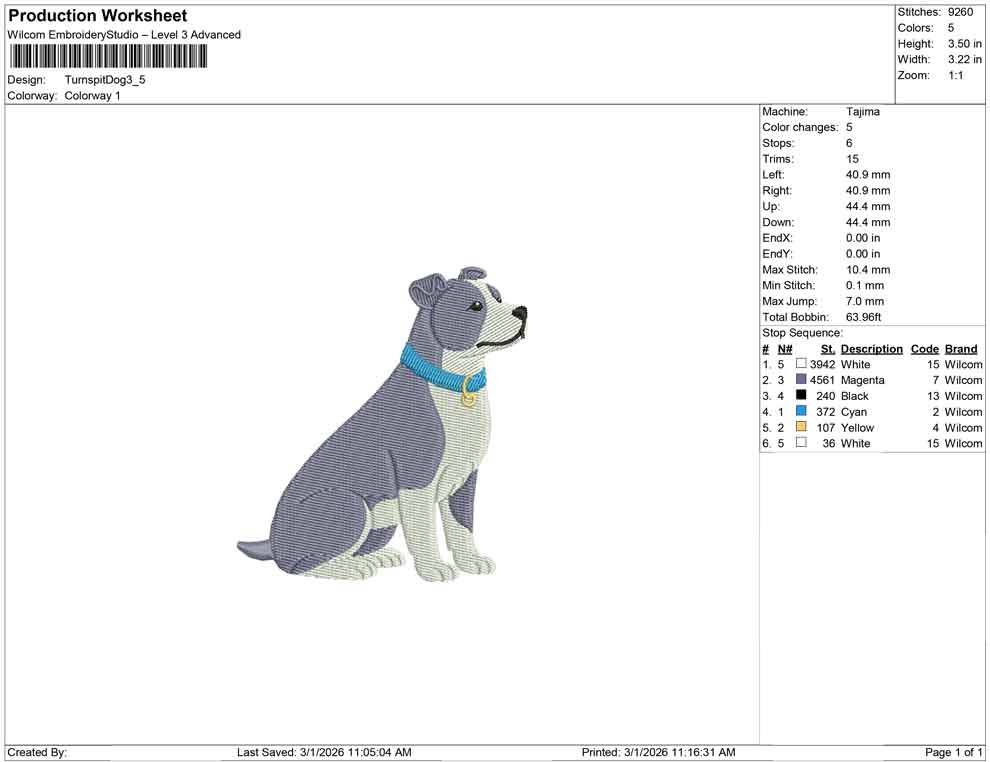Click the 'N#' column header
This screenshot has height=762, width=990.
(785, 349)
